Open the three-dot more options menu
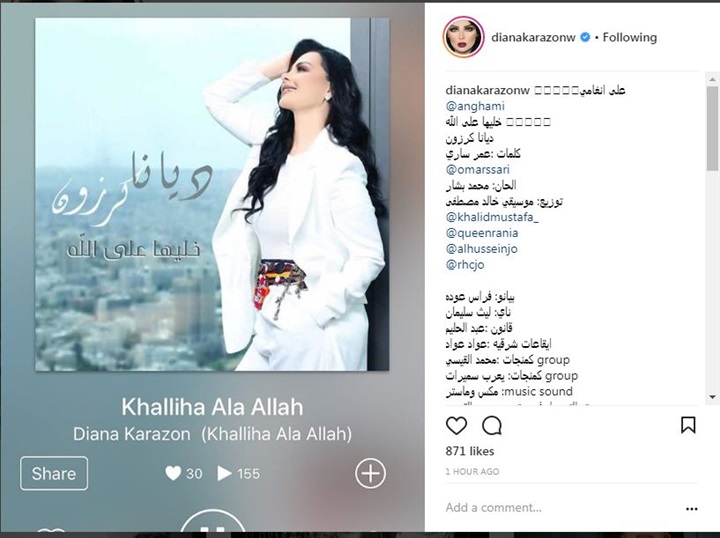The height and width of the screenshot is (538, 720). click(x=692, y=509)
